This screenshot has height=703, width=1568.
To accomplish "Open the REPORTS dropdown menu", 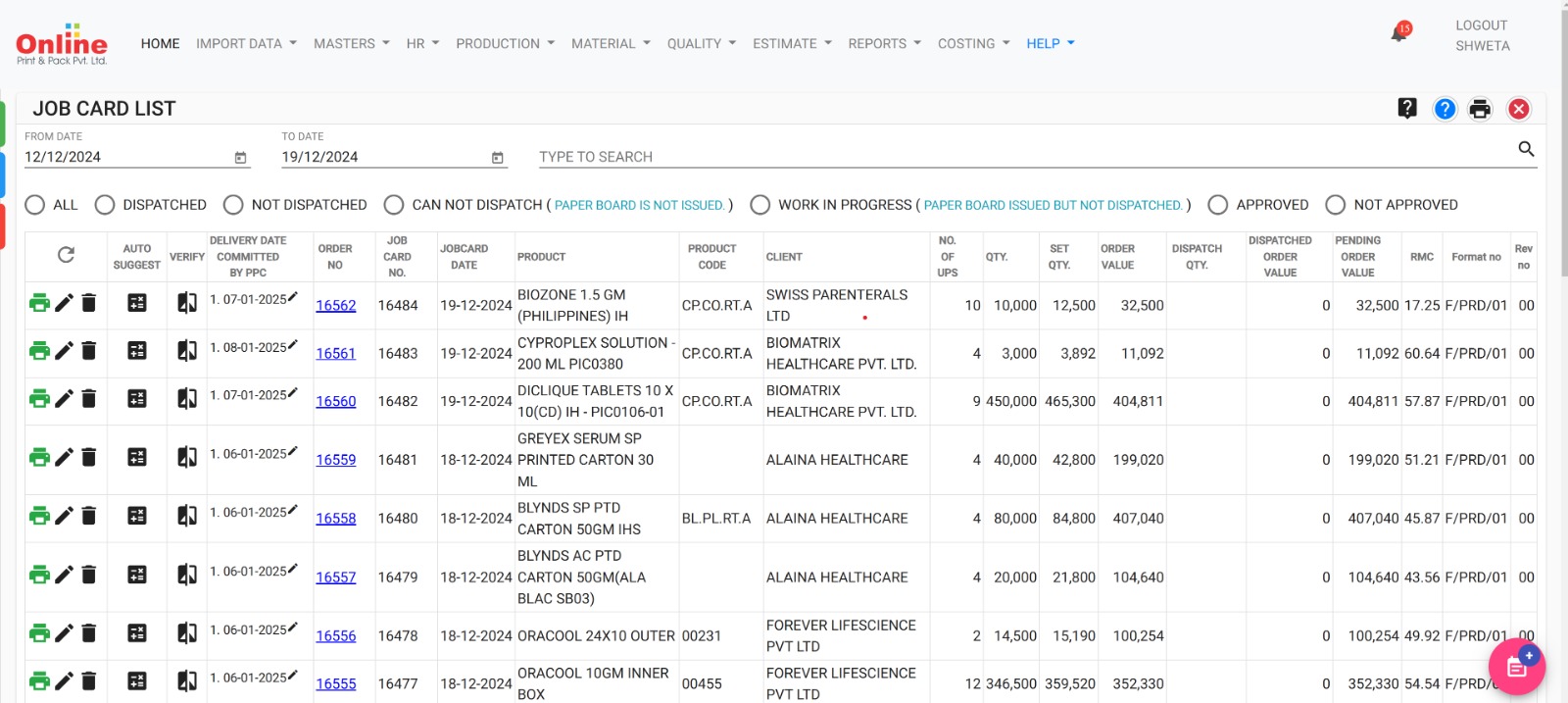I will point(884,44).
